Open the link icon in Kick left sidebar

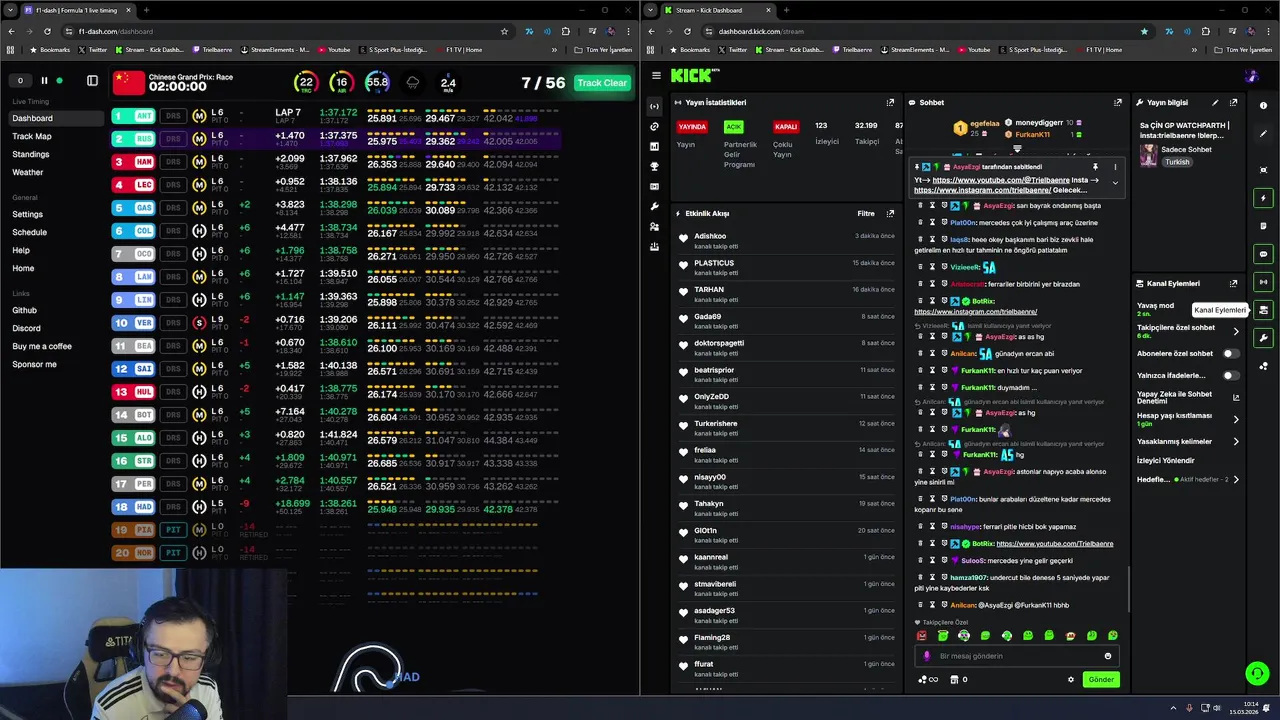tap(654, 126)
